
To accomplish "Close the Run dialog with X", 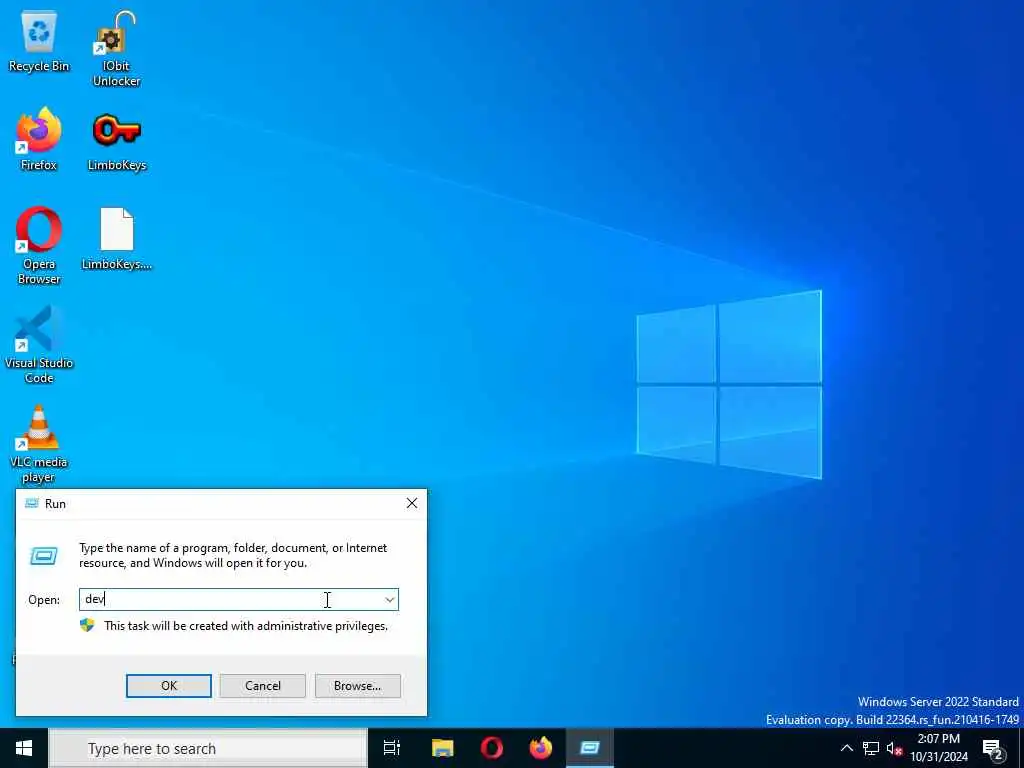I will pos(411,503).
